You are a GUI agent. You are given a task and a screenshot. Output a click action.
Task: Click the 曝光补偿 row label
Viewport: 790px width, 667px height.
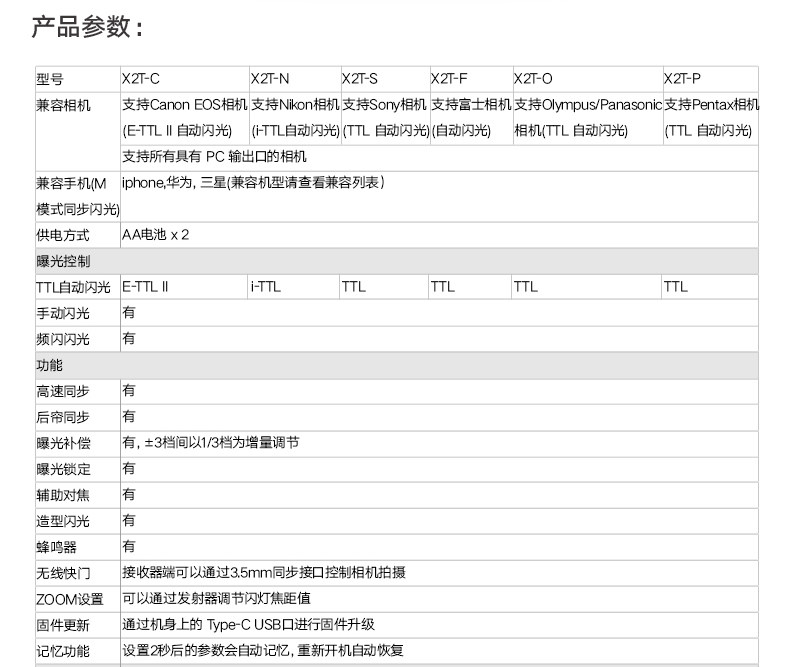pyautogui.click(x=63, y=443)
